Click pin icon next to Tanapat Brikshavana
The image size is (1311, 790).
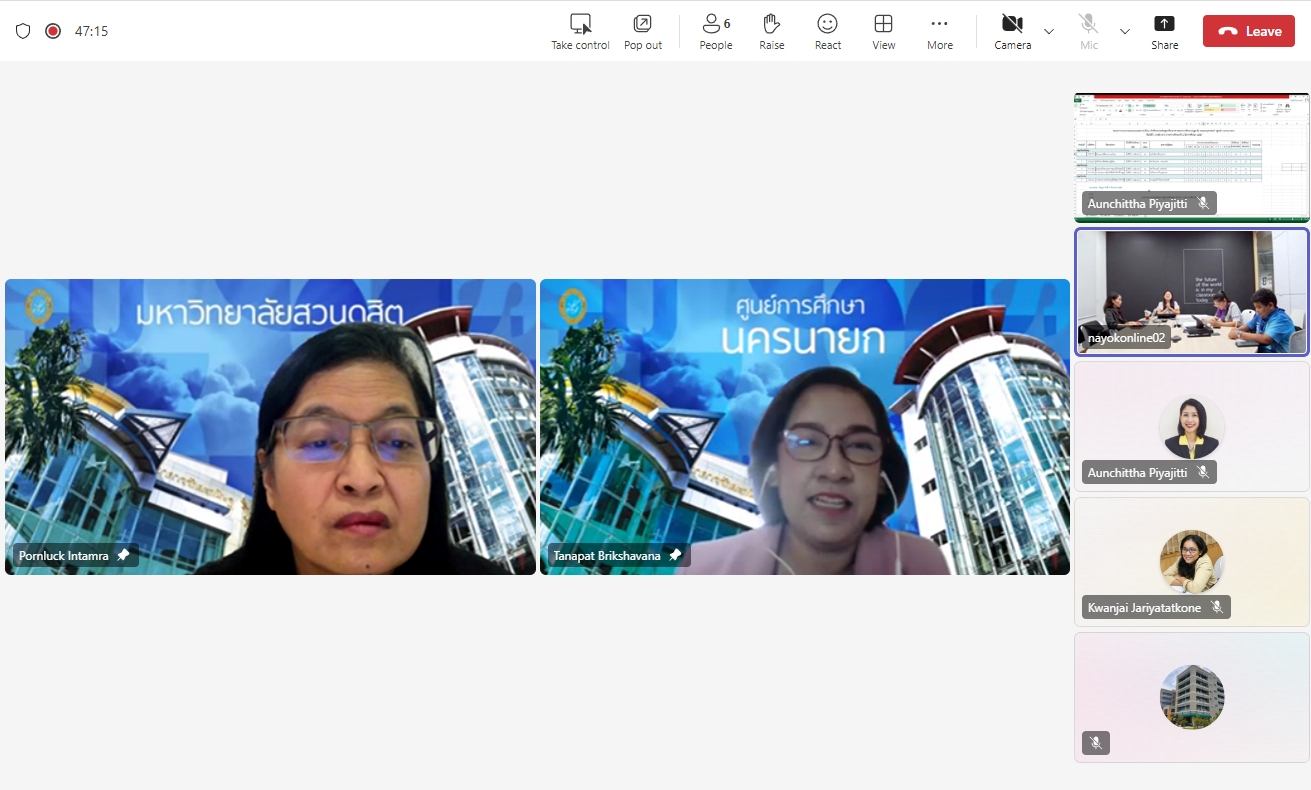[x=675, y=555]
